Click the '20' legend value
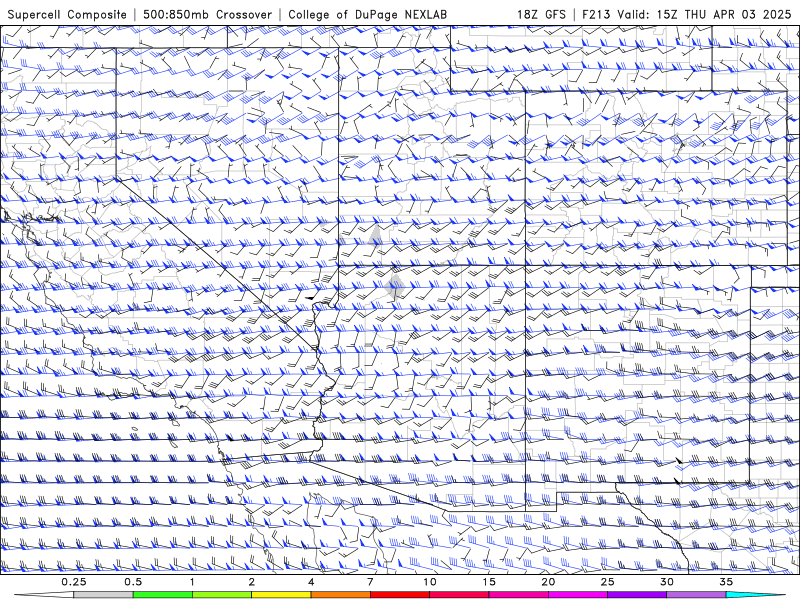The width and height of the screenshot is (800, 600). pos(548,582)
